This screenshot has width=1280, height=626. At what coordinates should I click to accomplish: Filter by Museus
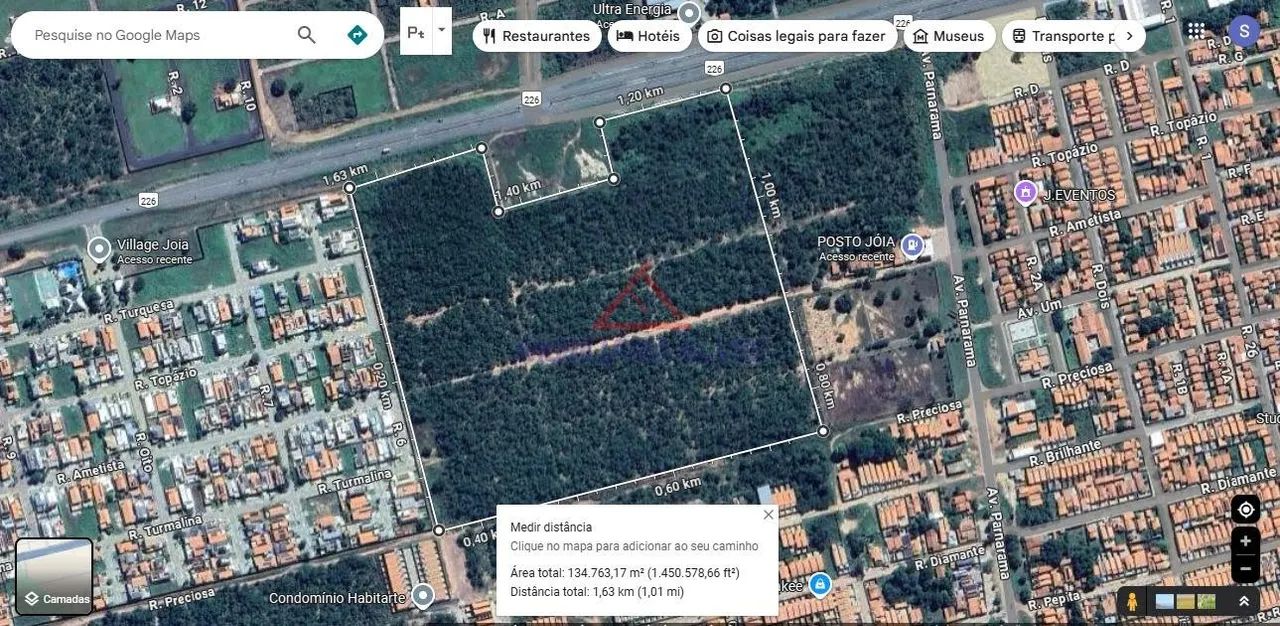point(949,36)
